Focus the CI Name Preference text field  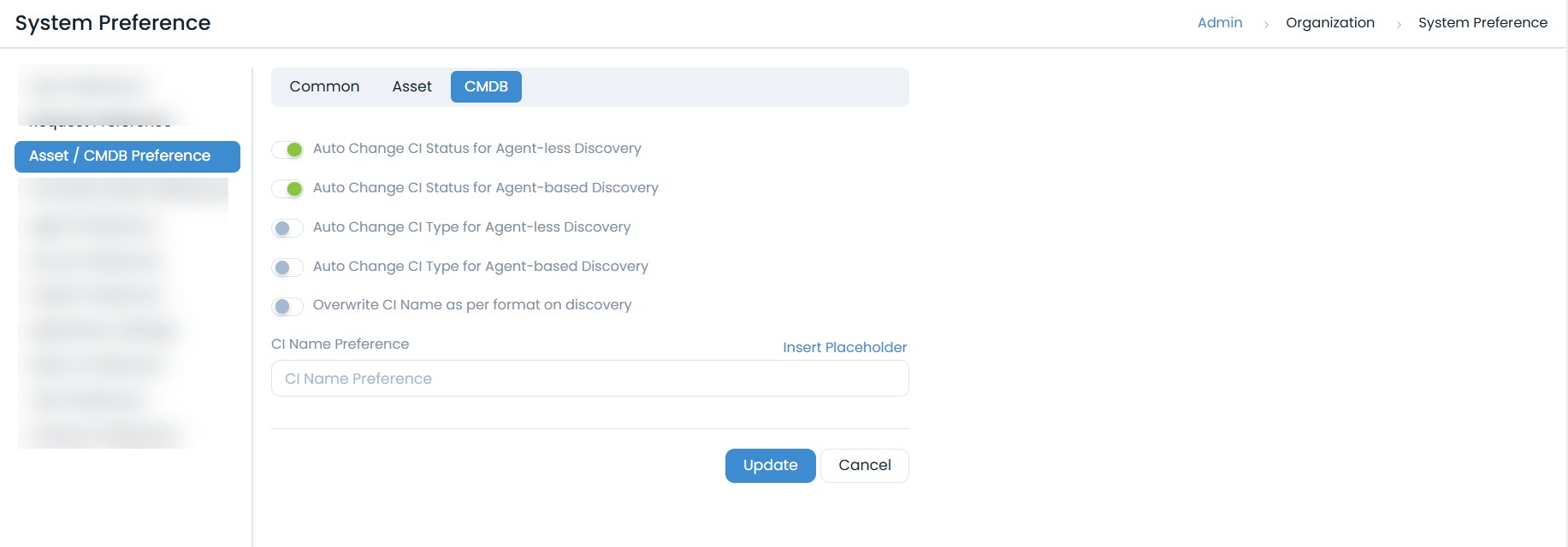pyautogui.click(x=589, y=379)
